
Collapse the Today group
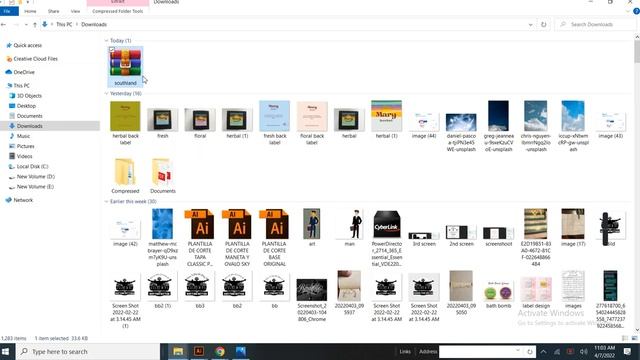[x=107, y=41]
